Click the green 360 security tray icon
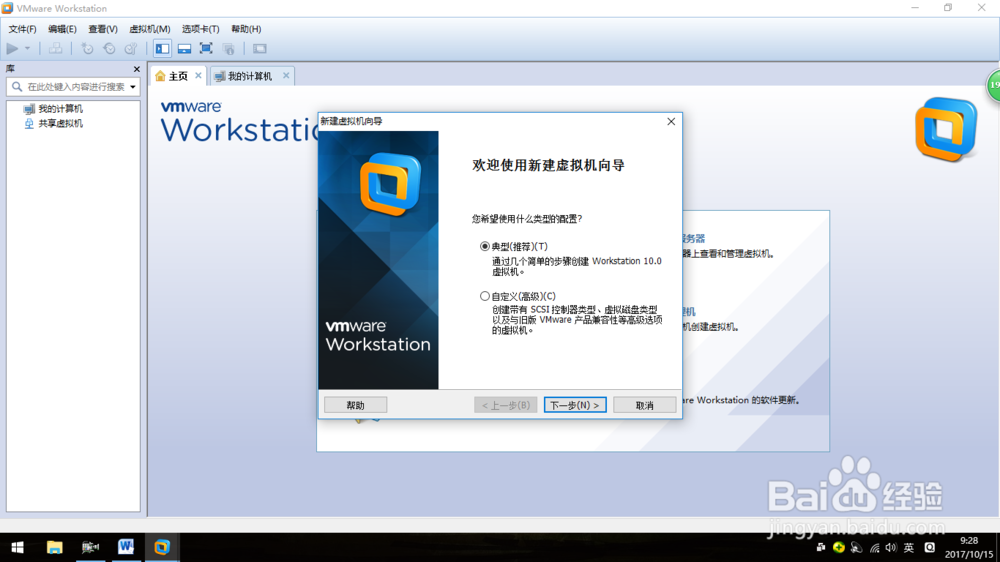The height and width of the screenshot is (562, 1000). point(839,547)
